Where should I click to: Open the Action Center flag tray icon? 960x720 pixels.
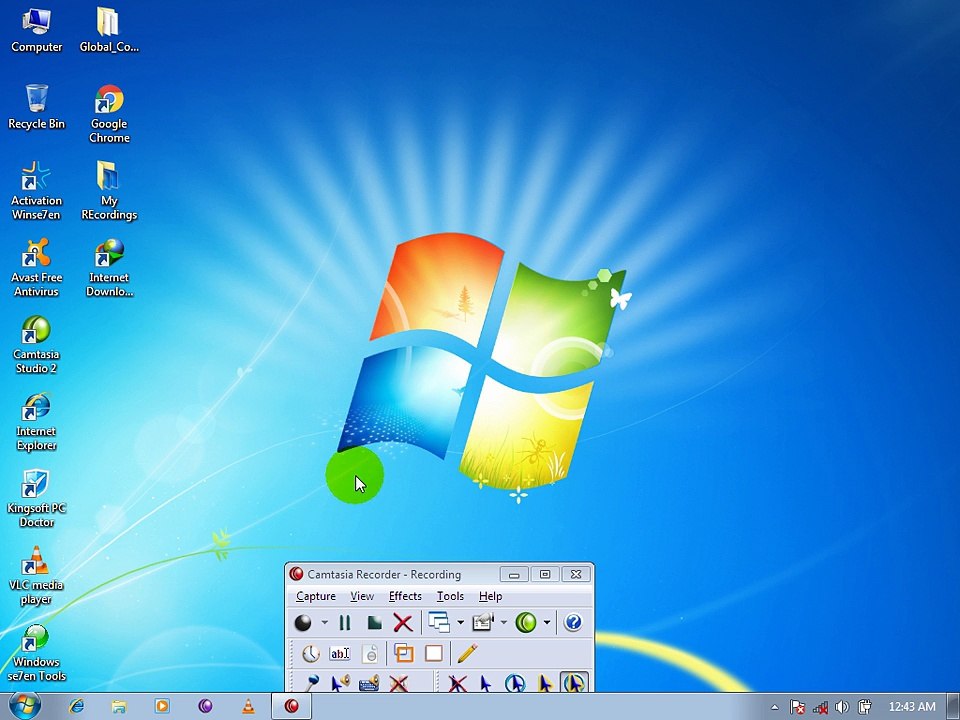[797, 707]
